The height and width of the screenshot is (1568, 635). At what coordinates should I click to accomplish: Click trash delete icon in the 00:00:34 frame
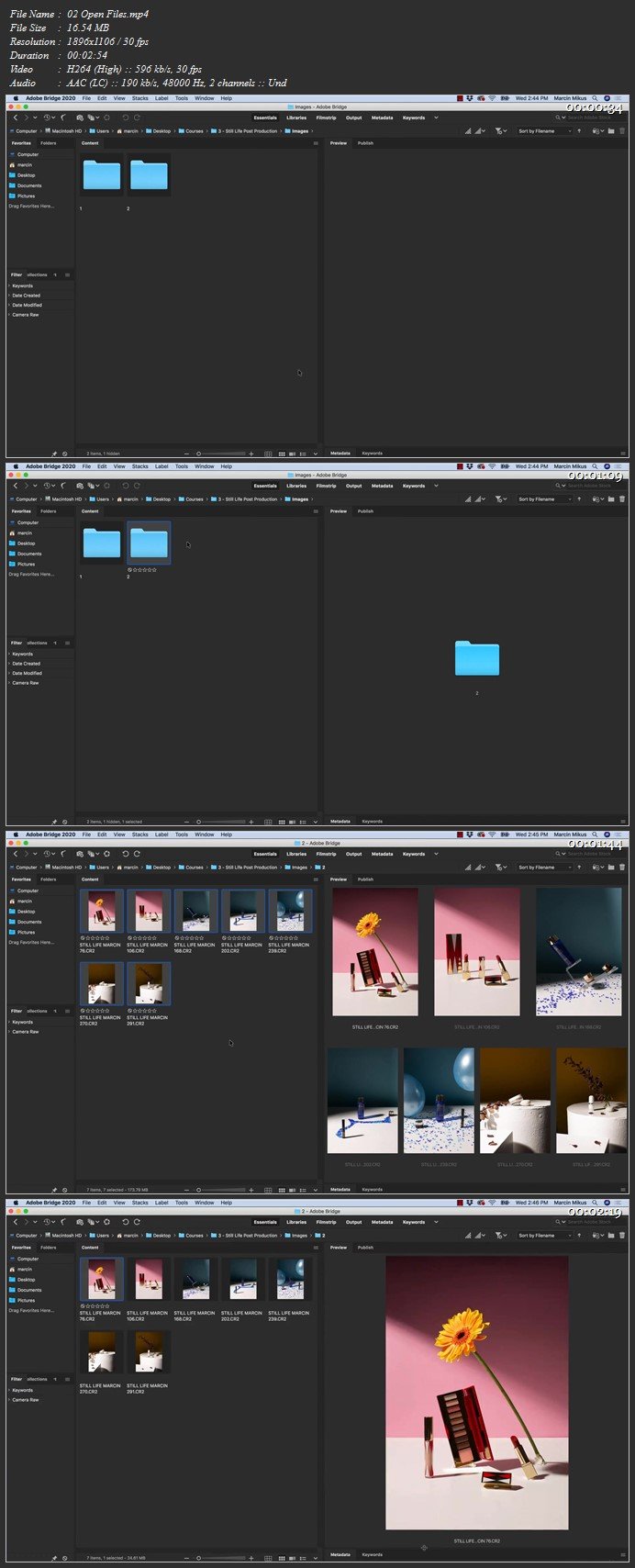622,130
